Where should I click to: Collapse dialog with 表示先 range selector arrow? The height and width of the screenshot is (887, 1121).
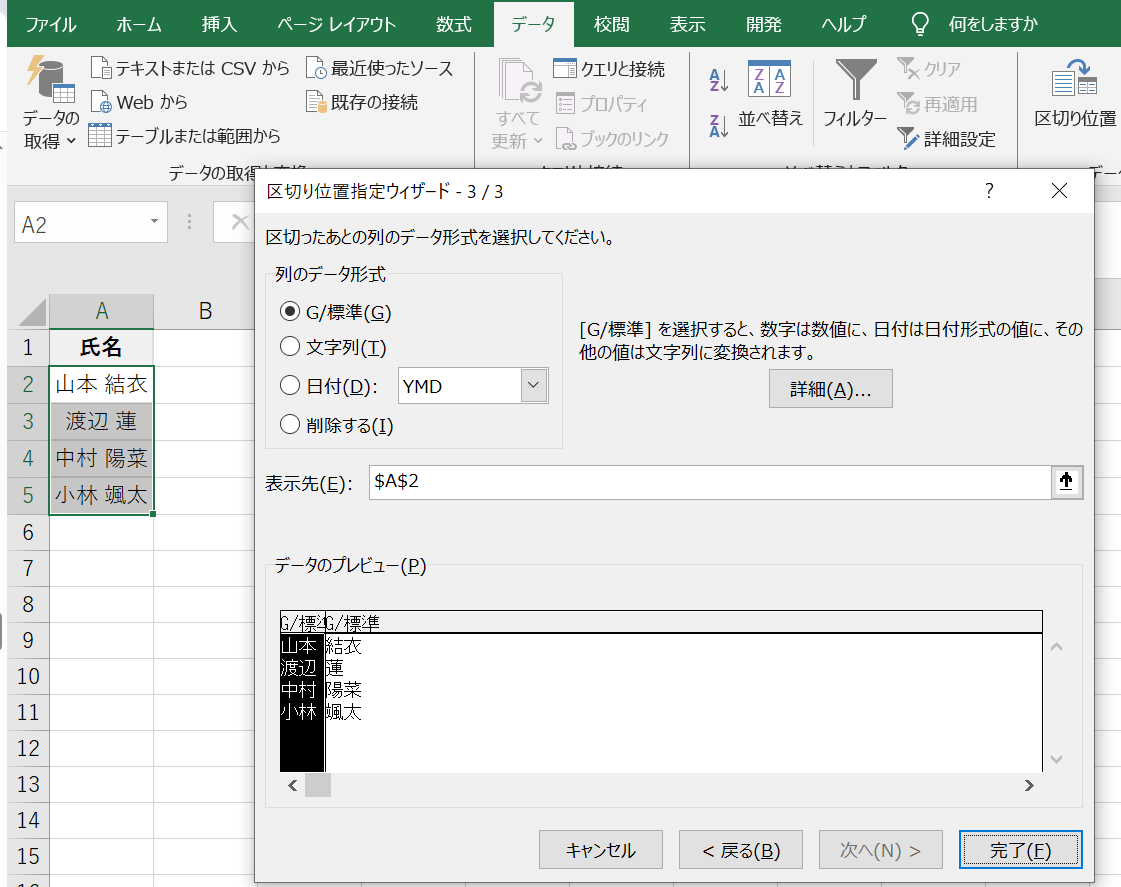point(1066,482)
